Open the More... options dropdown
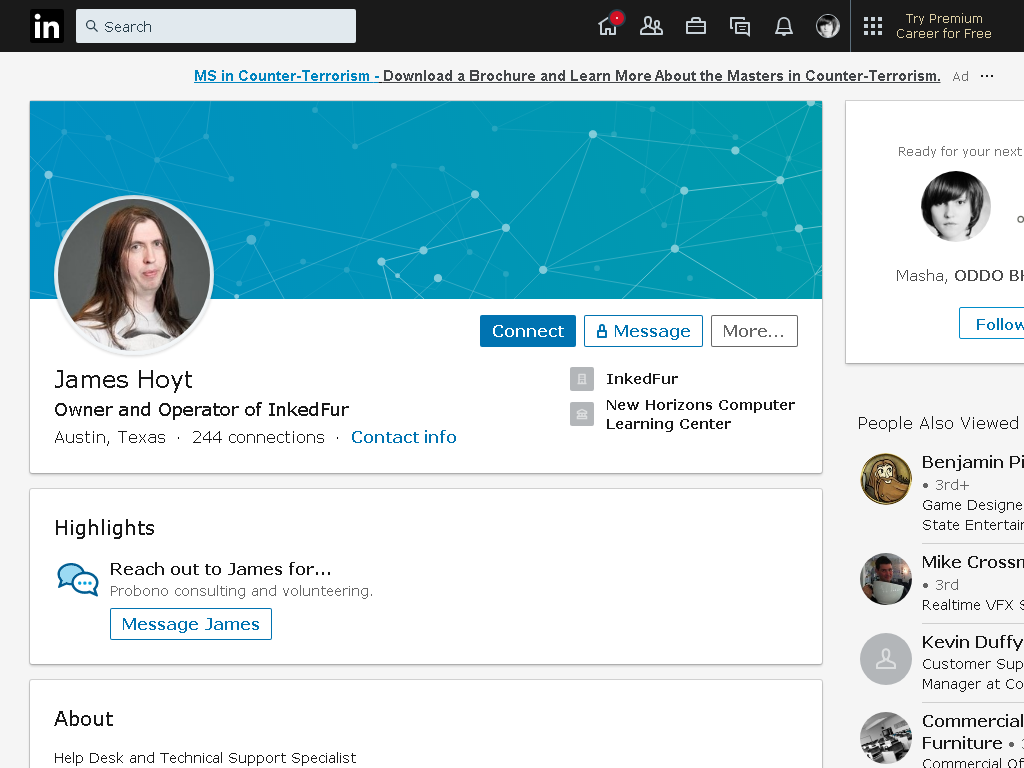Screen dimensions: 1024x768 point(754,331)
